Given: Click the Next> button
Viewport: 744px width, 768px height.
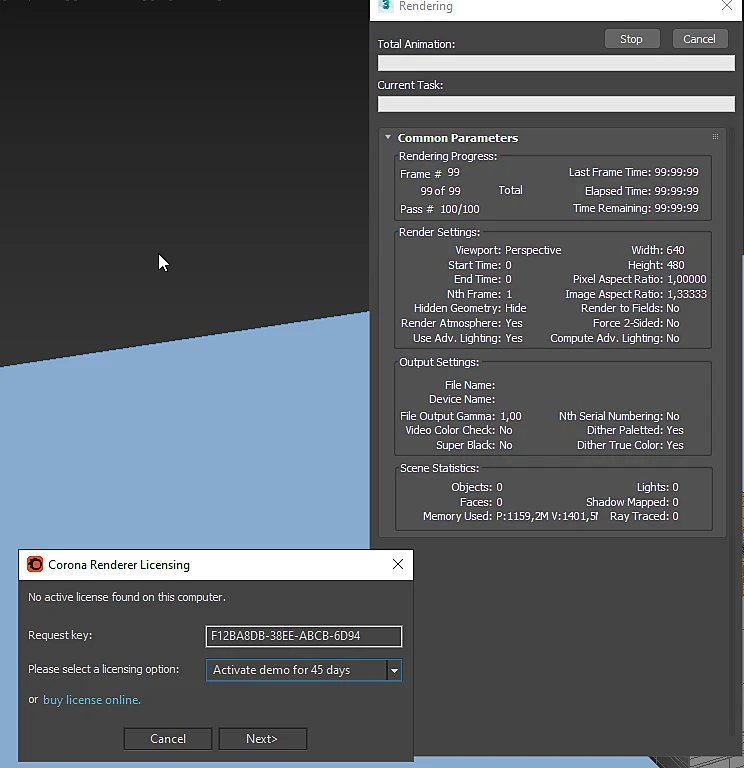Looking at the screenshot, I should (x=263, y=739).
